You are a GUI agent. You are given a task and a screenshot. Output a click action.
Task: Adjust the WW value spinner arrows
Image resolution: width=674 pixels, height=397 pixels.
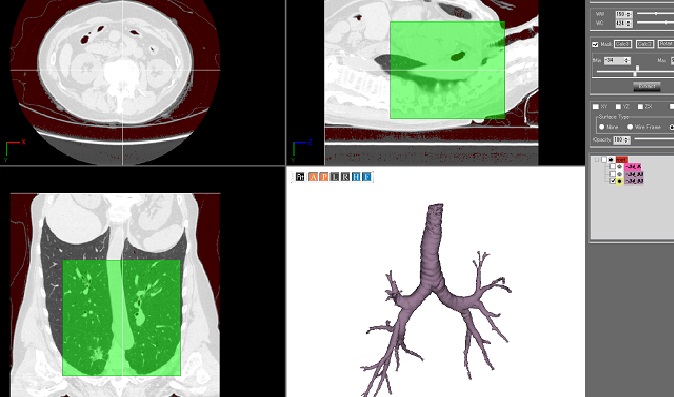tap(629, 14)
